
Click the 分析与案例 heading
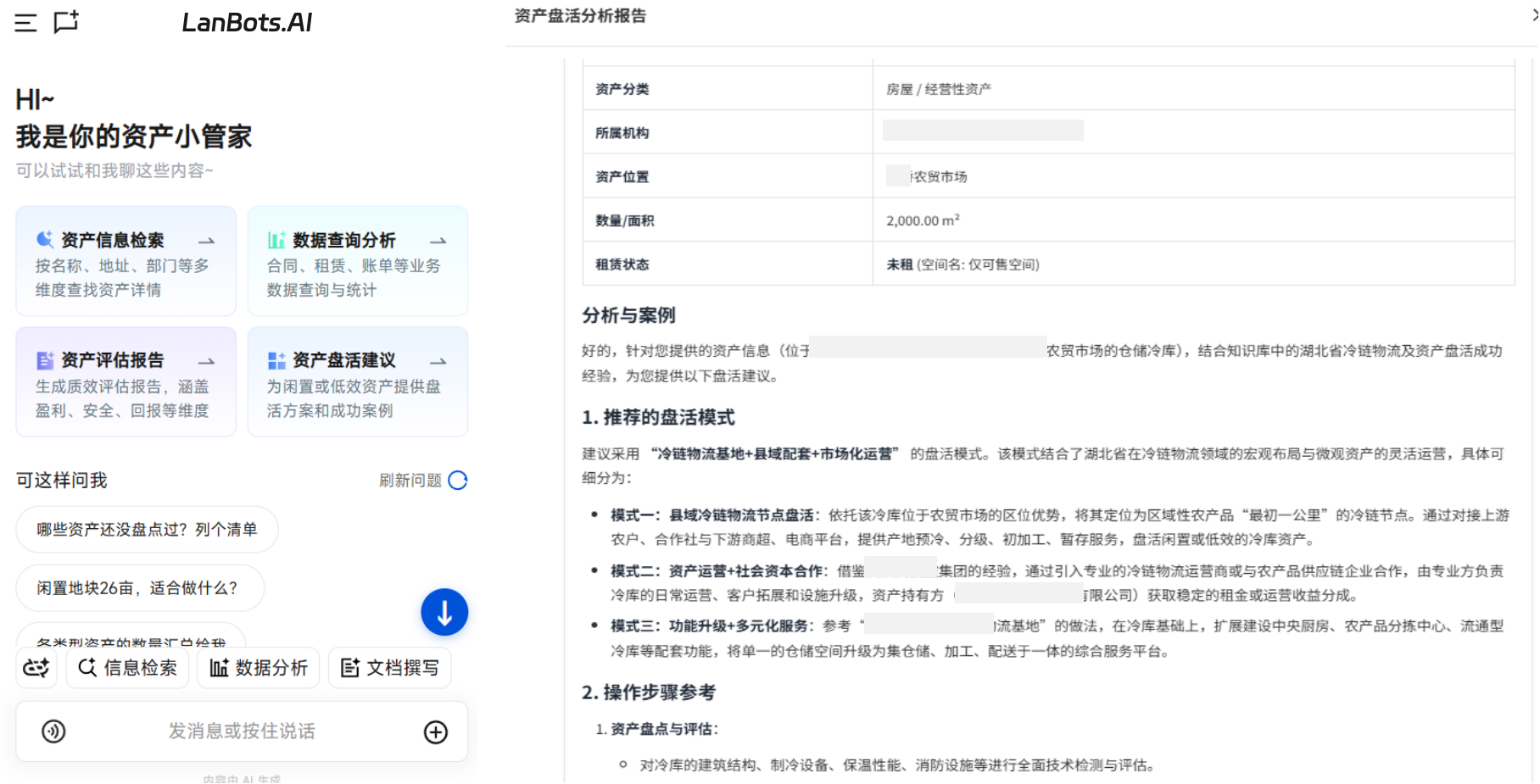pyautogui.click(x=628, y=315)
